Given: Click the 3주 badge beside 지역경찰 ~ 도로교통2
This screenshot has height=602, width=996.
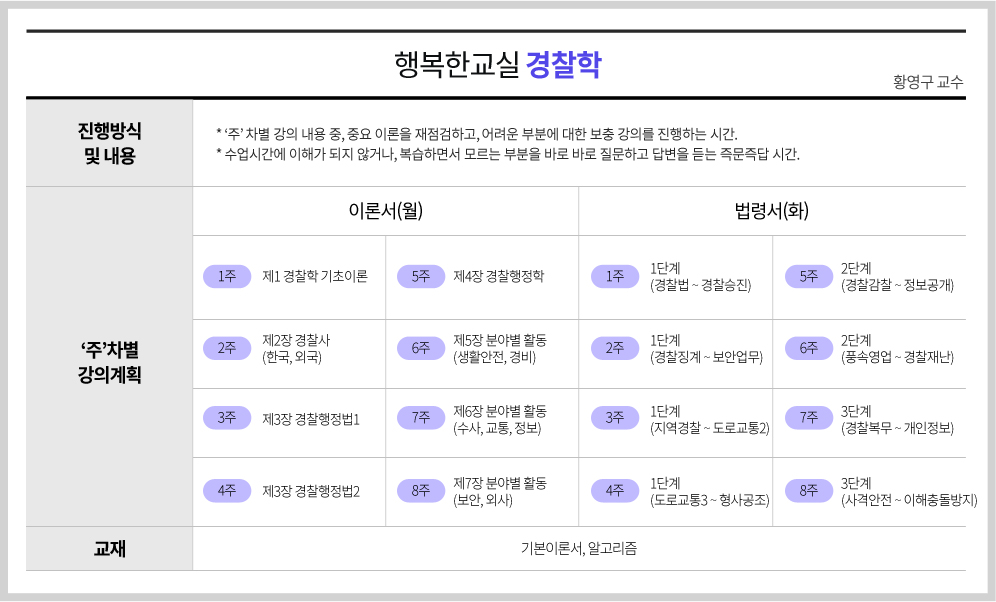Looking at the screenshot, I should (x=615, y=418).
